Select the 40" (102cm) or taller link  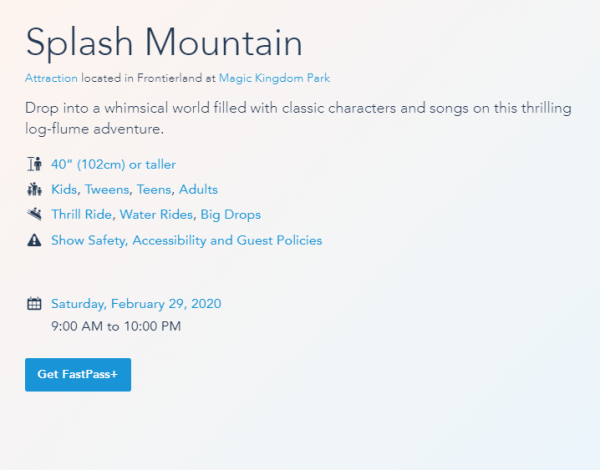click(x=113, y=164)
